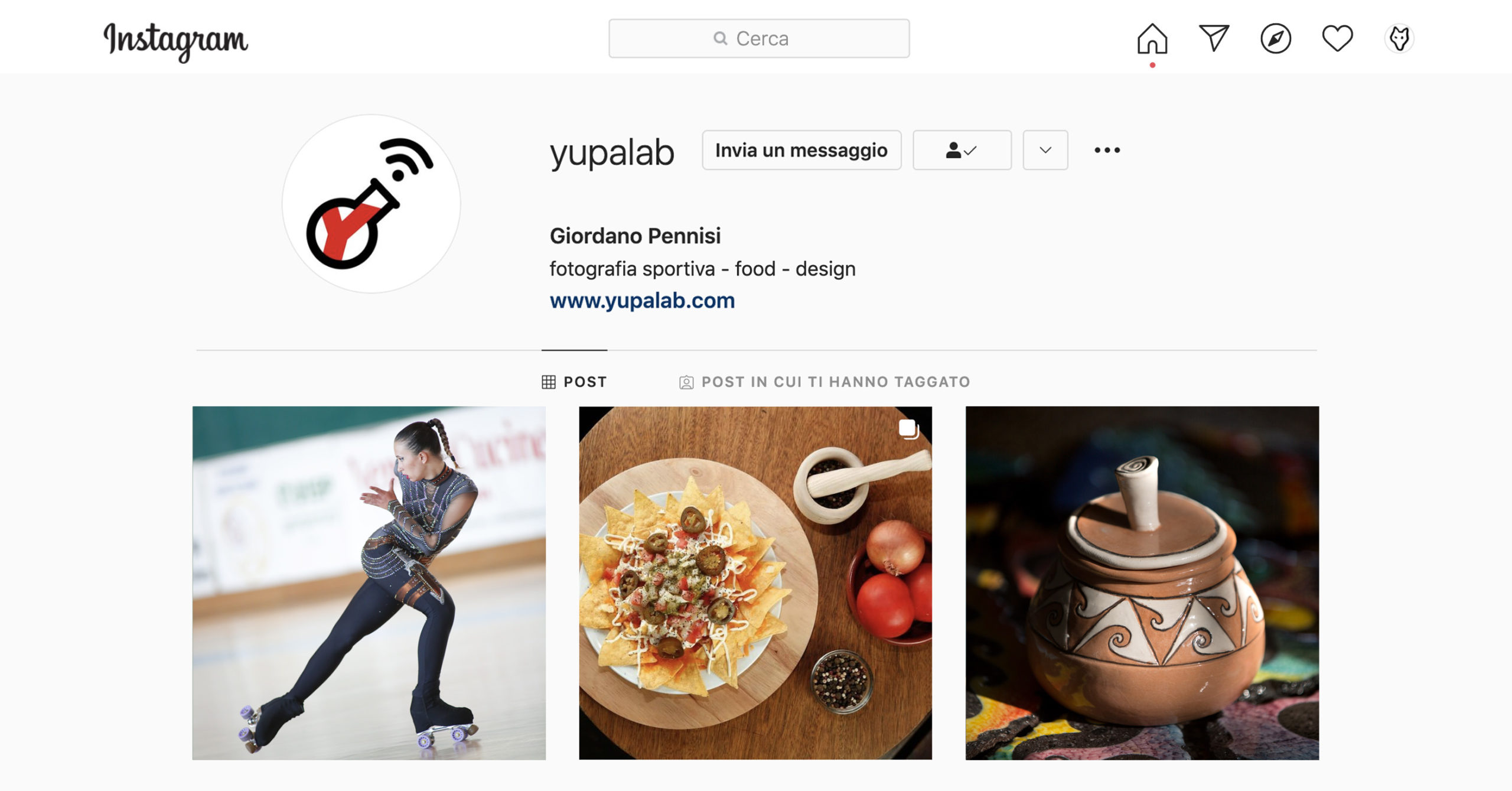Open Direct messages paper plane icon
Screen dimensions: 1512x791
[x=1214, y=38]
